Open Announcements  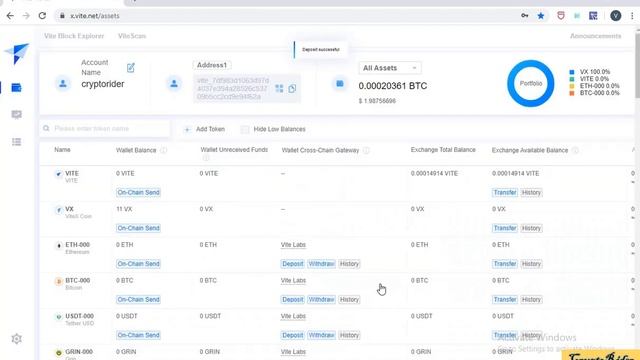(x=596, y=36)
